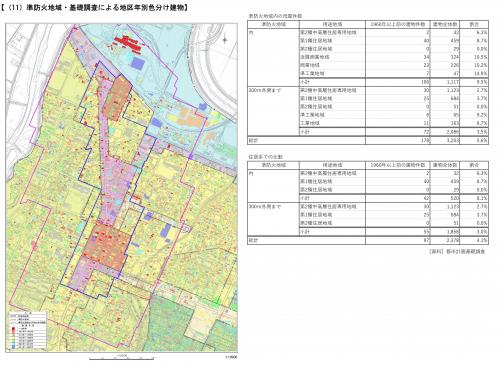Click the 1,858 subtotal cell in the lower table

click(x=452, y=231)
